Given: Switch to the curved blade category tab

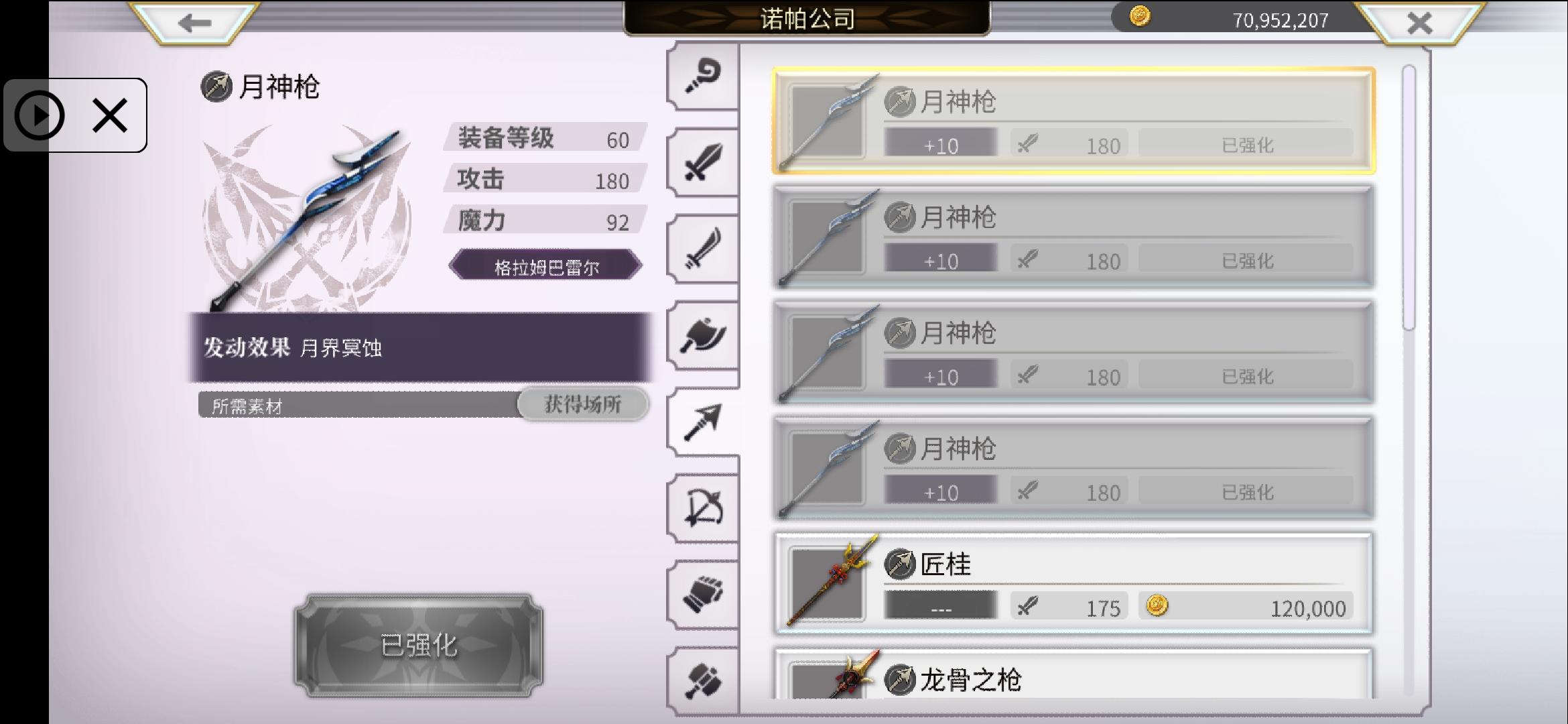Looking at the screenshot, I should click(703, 249).
